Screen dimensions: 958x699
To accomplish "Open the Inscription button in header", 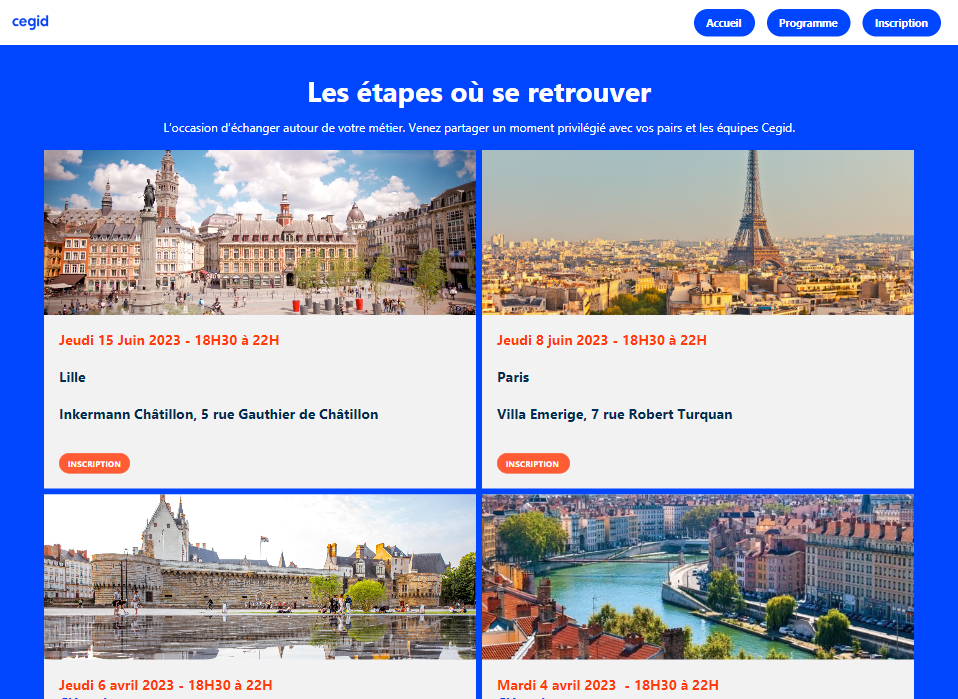I will coord(901,23).
